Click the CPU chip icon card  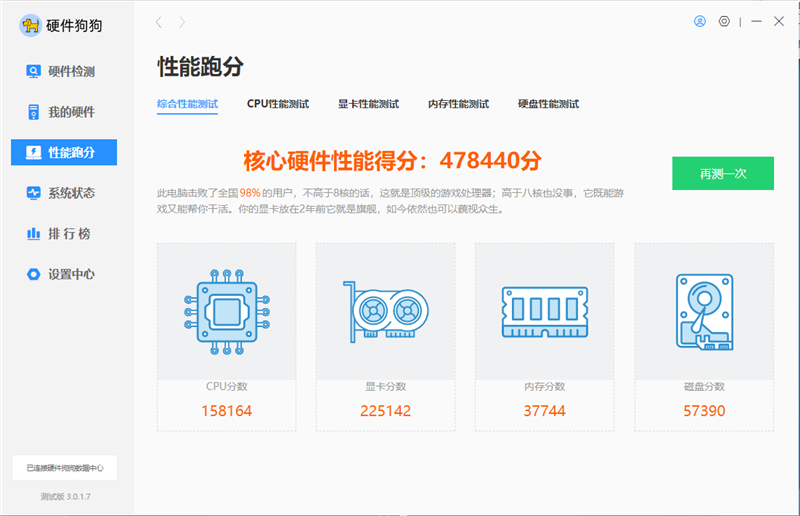click(x=227, y=312)
